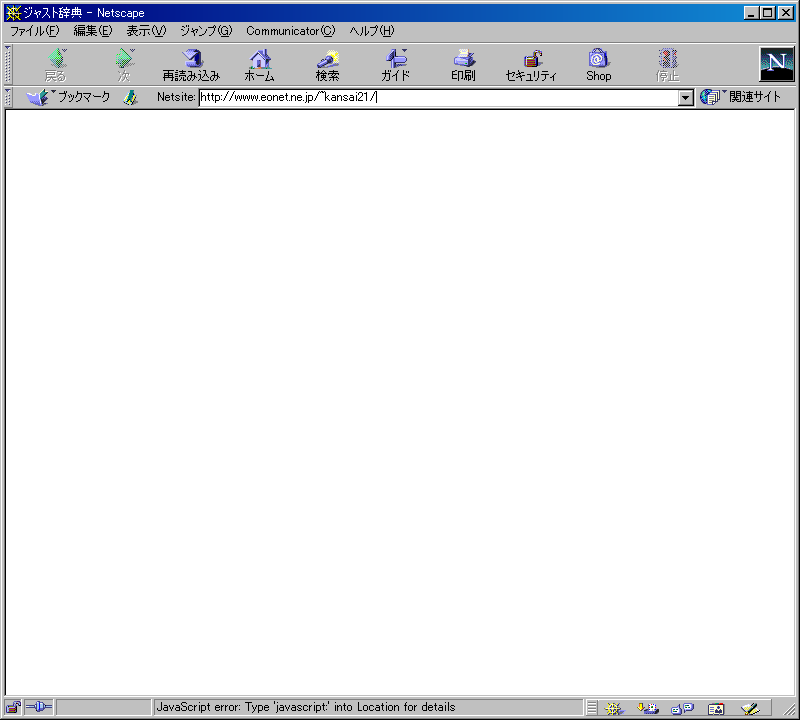Screen dimensions: 800x720
Task: Print the page with 印刷
Action: tap(463, 65)
